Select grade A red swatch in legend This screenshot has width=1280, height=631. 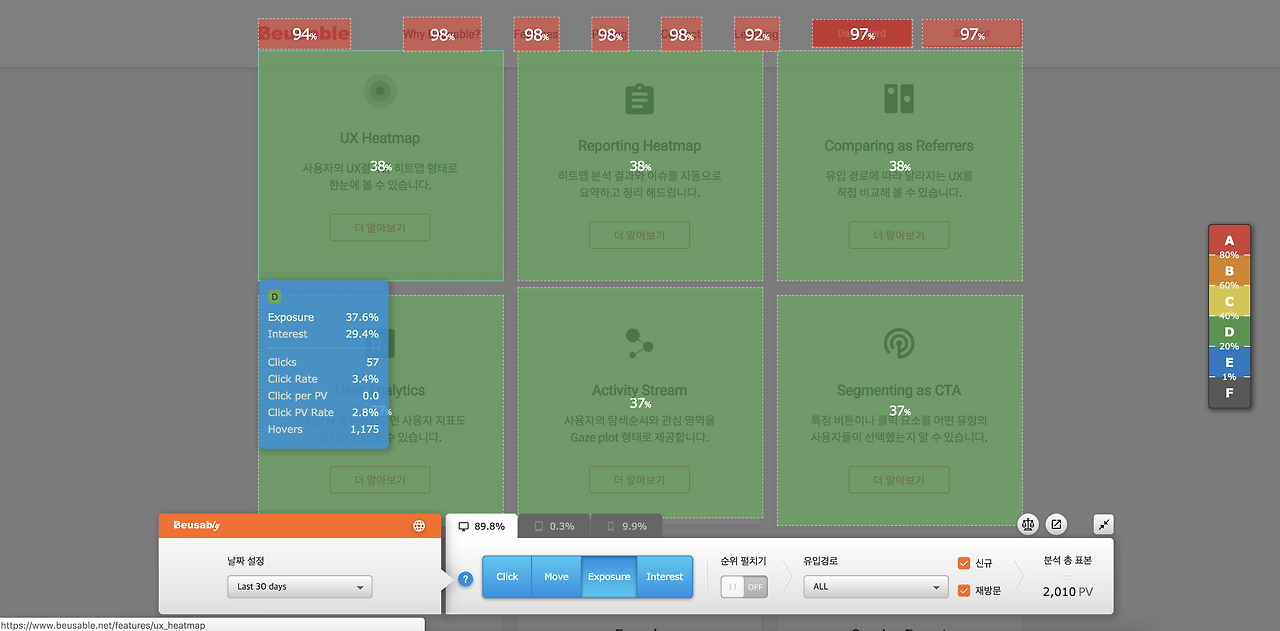[x=1229, y=241]
